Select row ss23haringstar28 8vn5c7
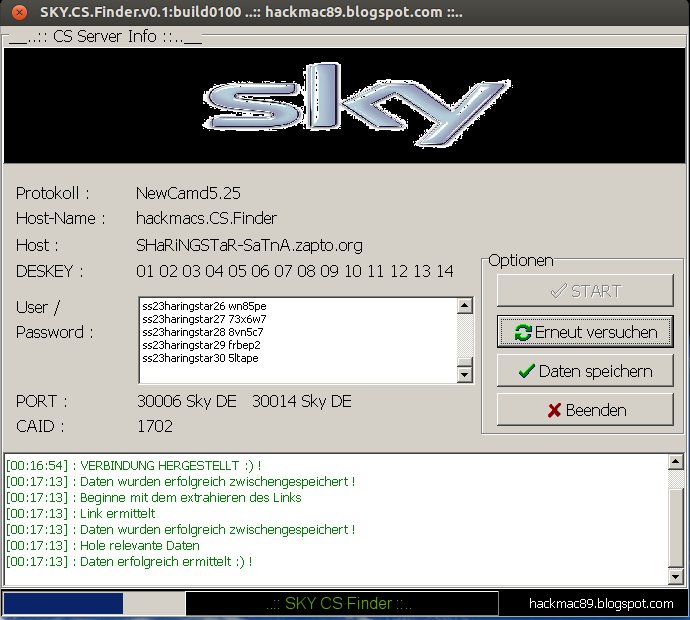Viewport: 690px width, 620px height. tap(203, 332)
